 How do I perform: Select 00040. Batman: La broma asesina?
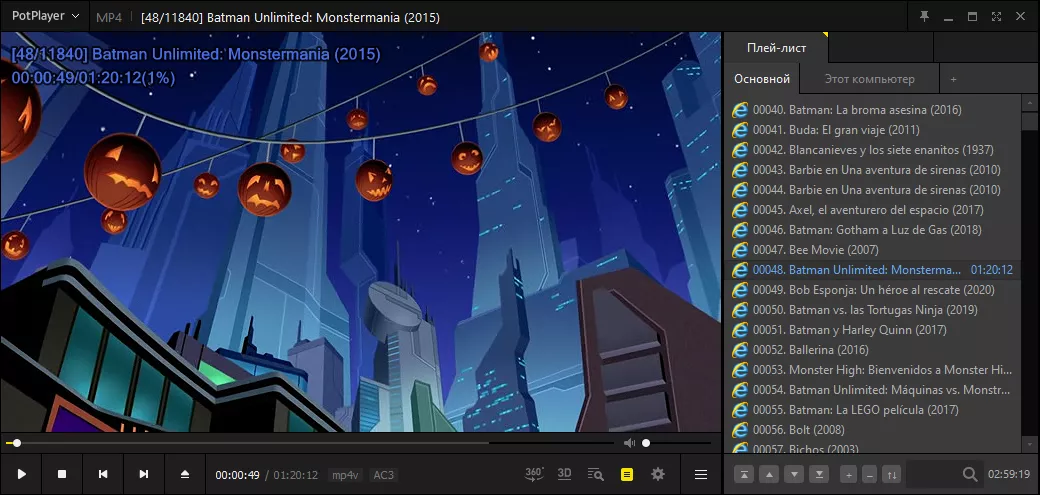coord(873,110)
